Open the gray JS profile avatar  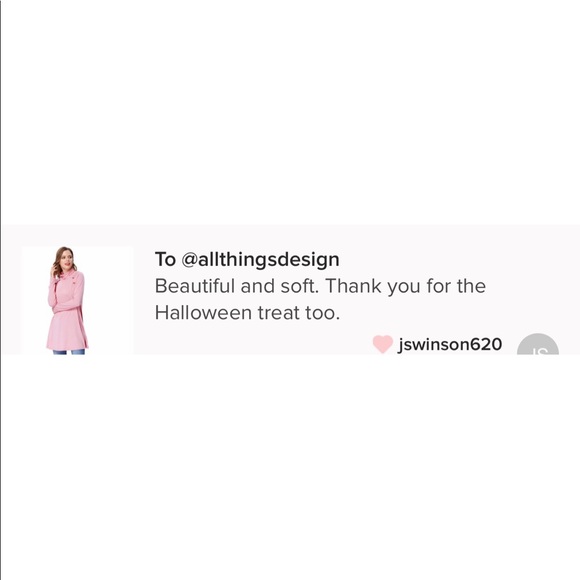point(538,344)
